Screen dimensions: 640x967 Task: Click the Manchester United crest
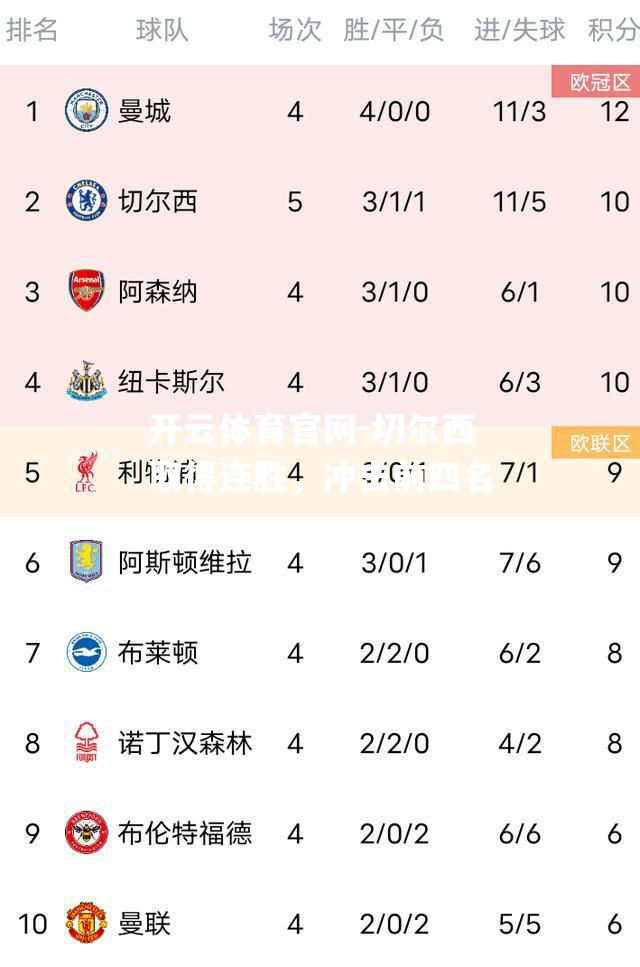pos(86,923)
